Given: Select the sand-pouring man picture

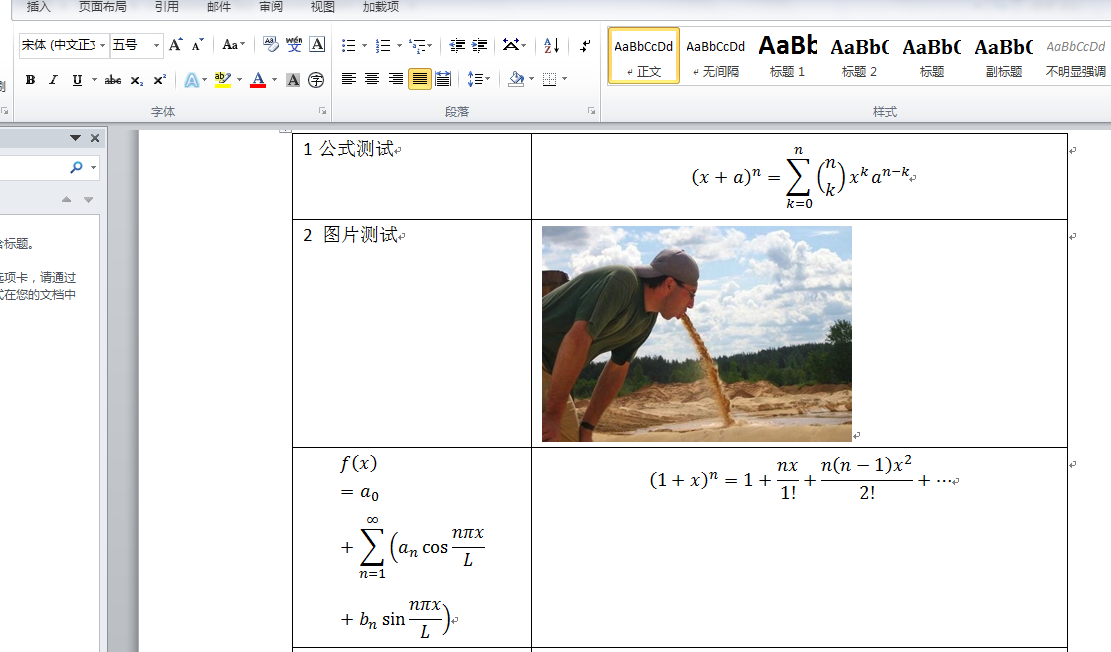Looking at the screenshot, I should [697, 334].
